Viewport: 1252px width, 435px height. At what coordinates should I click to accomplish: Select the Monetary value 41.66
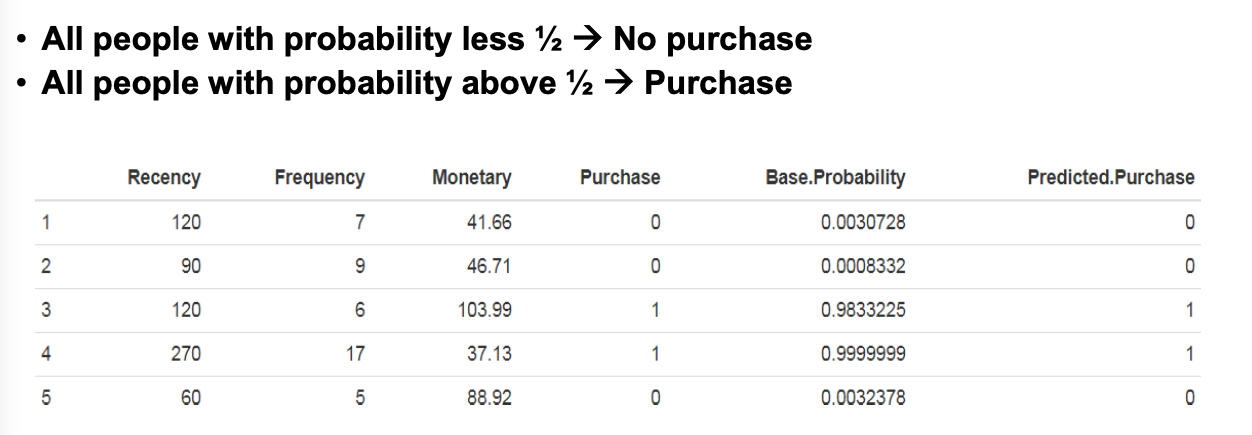pyautogui.click(x=489, y=223)
